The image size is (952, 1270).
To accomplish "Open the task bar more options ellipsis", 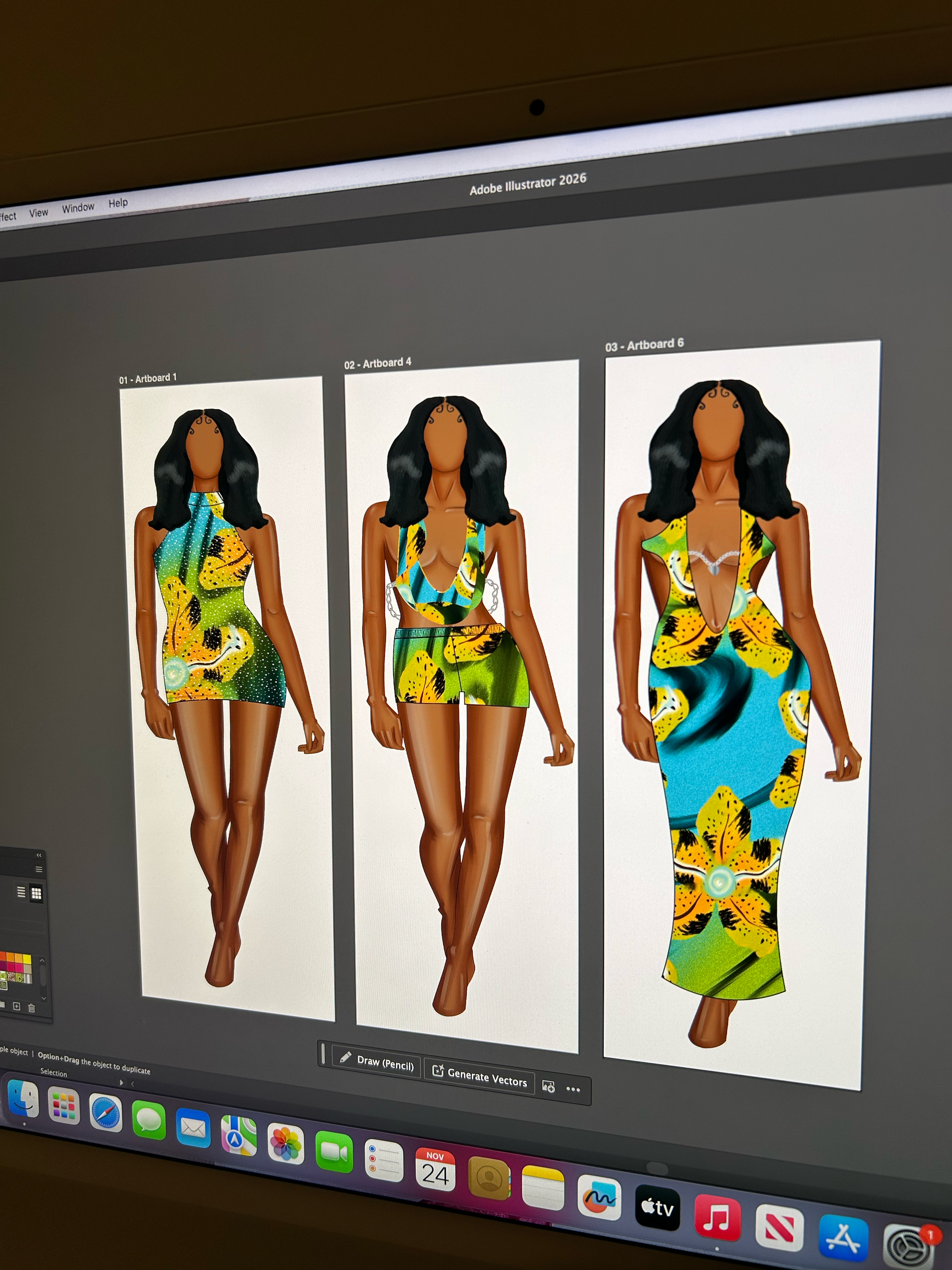I will tap(573, 1089).
